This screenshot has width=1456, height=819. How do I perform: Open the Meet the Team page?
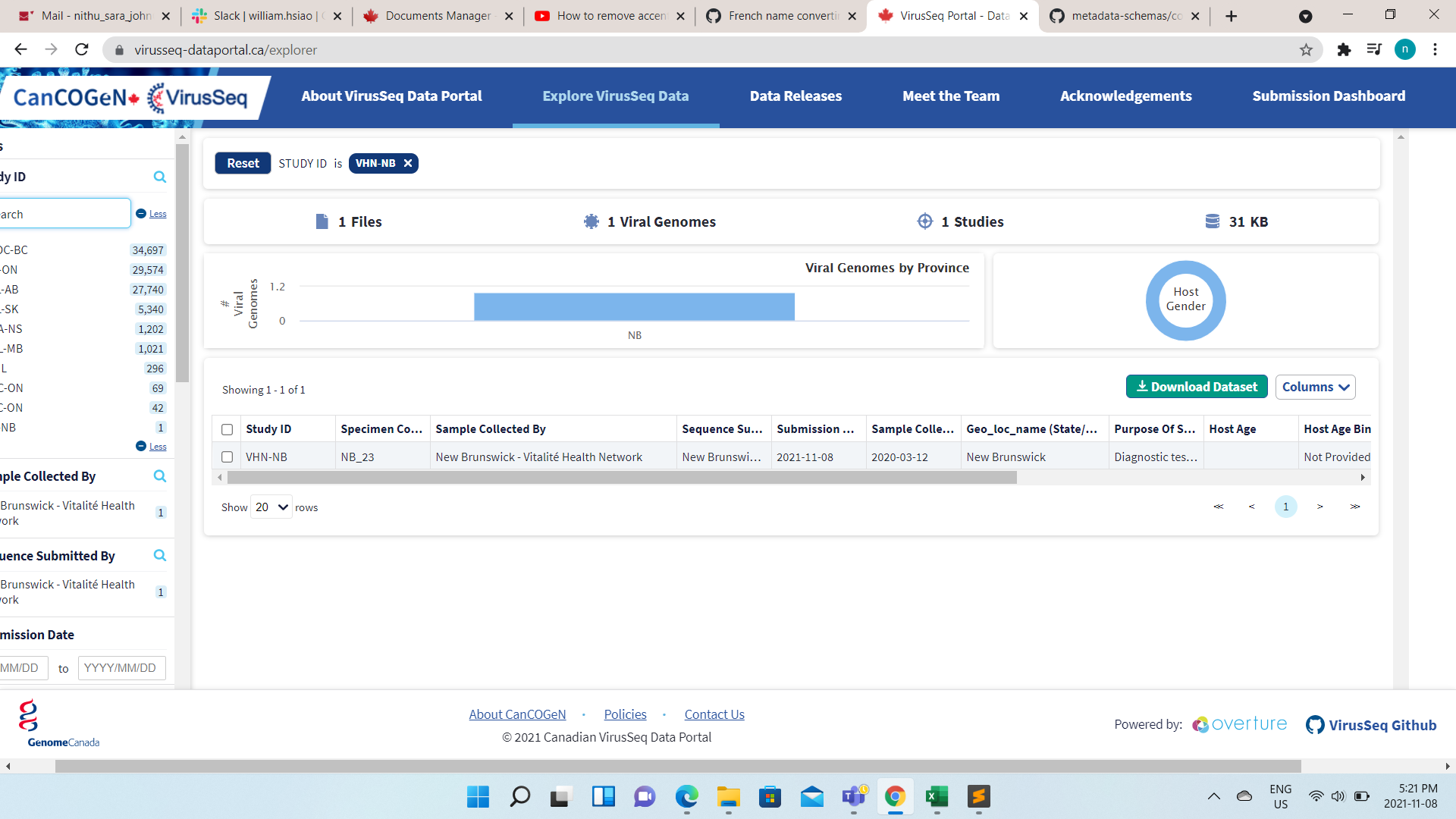pos(951,96)
